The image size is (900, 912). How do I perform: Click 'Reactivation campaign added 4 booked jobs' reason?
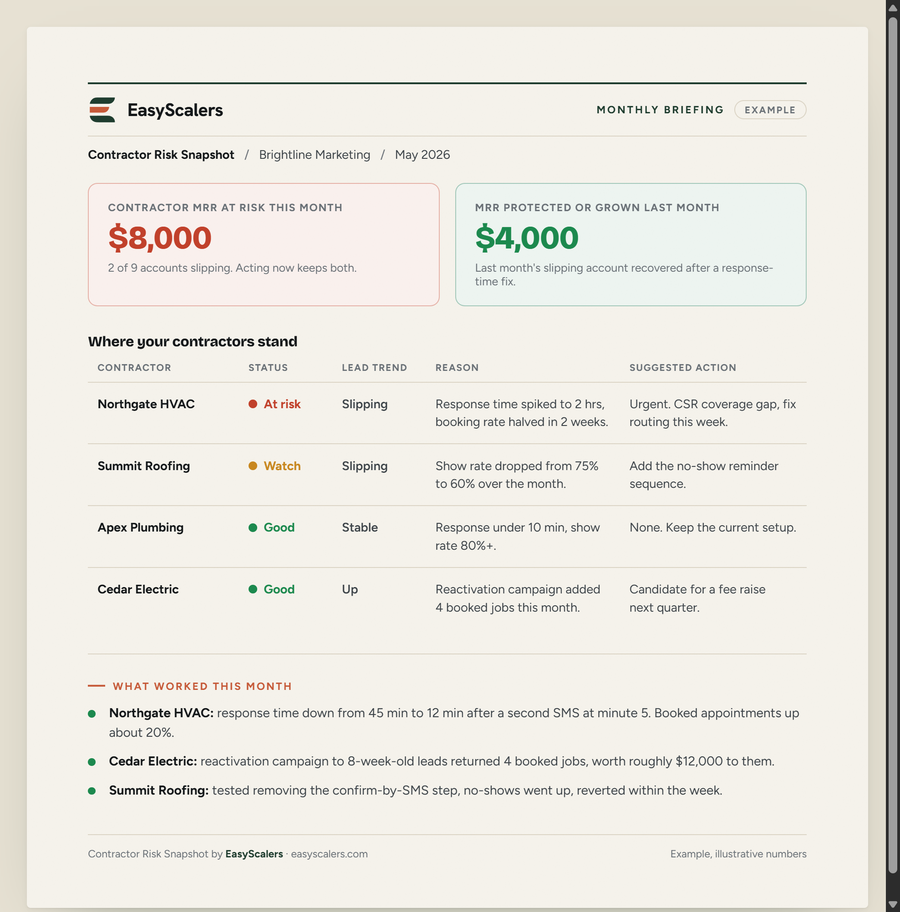point(518,598)
